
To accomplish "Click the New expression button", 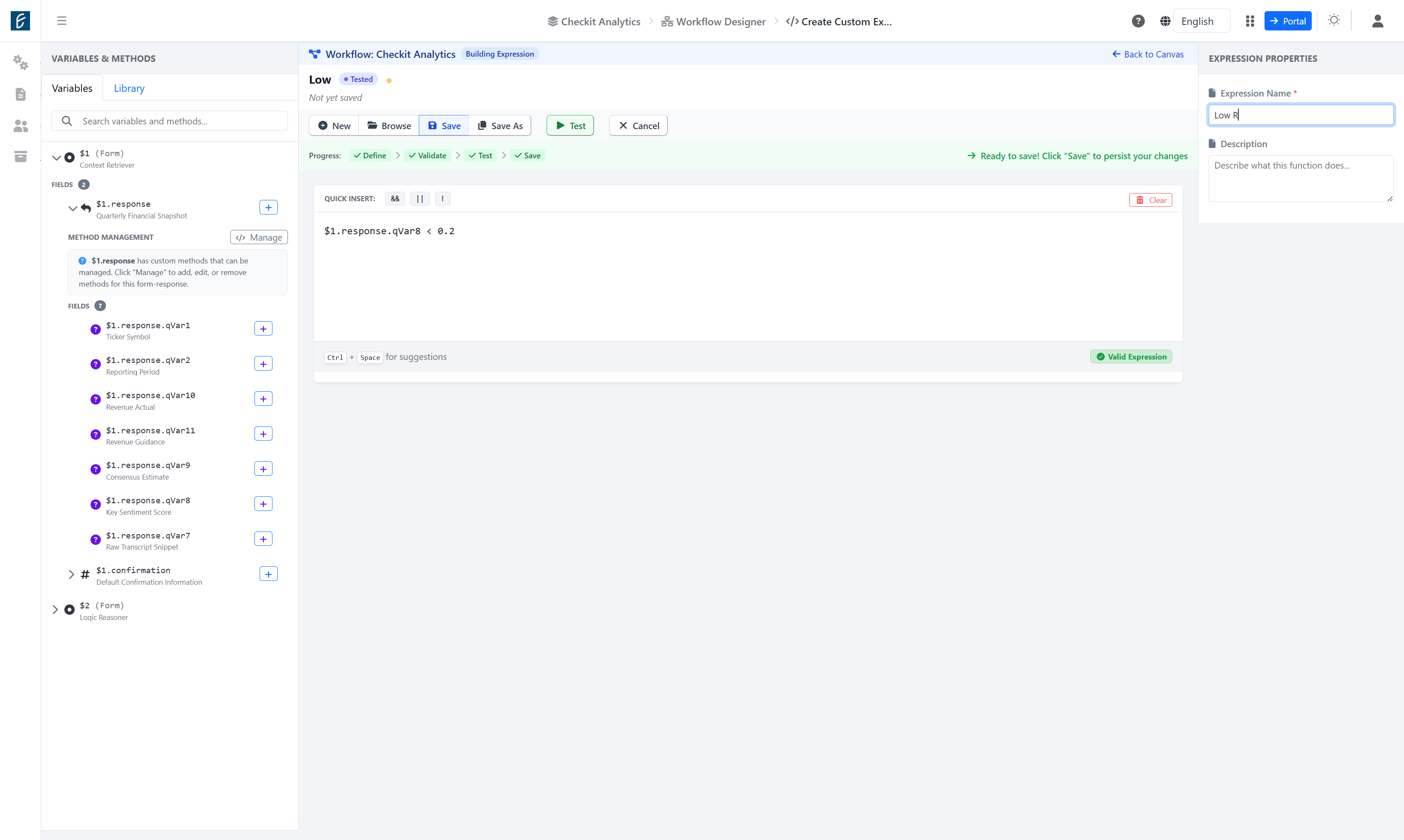I will click(334, 126).
